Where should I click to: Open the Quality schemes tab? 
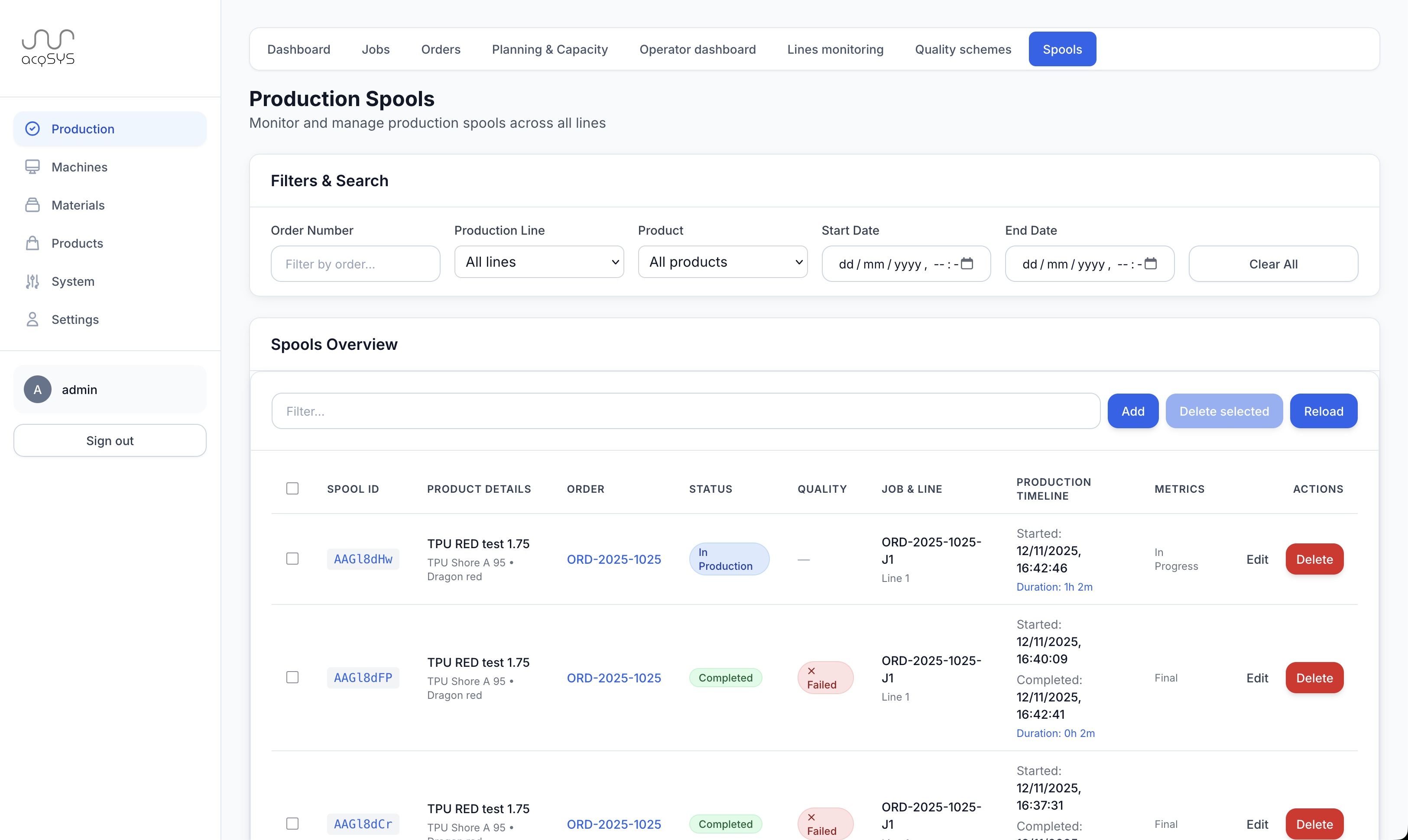(964, 49)
